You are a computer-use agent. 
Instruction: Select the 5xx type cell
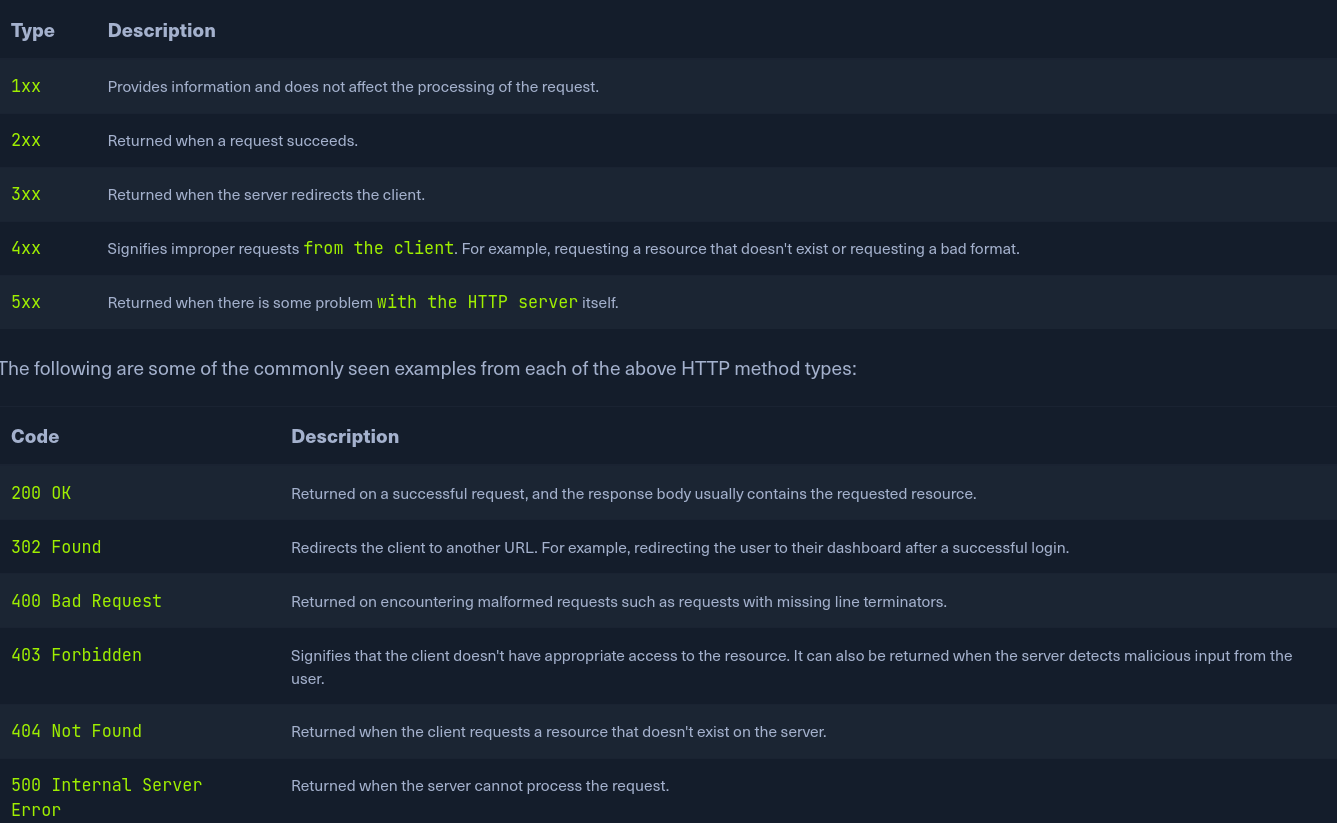point(26,302)
